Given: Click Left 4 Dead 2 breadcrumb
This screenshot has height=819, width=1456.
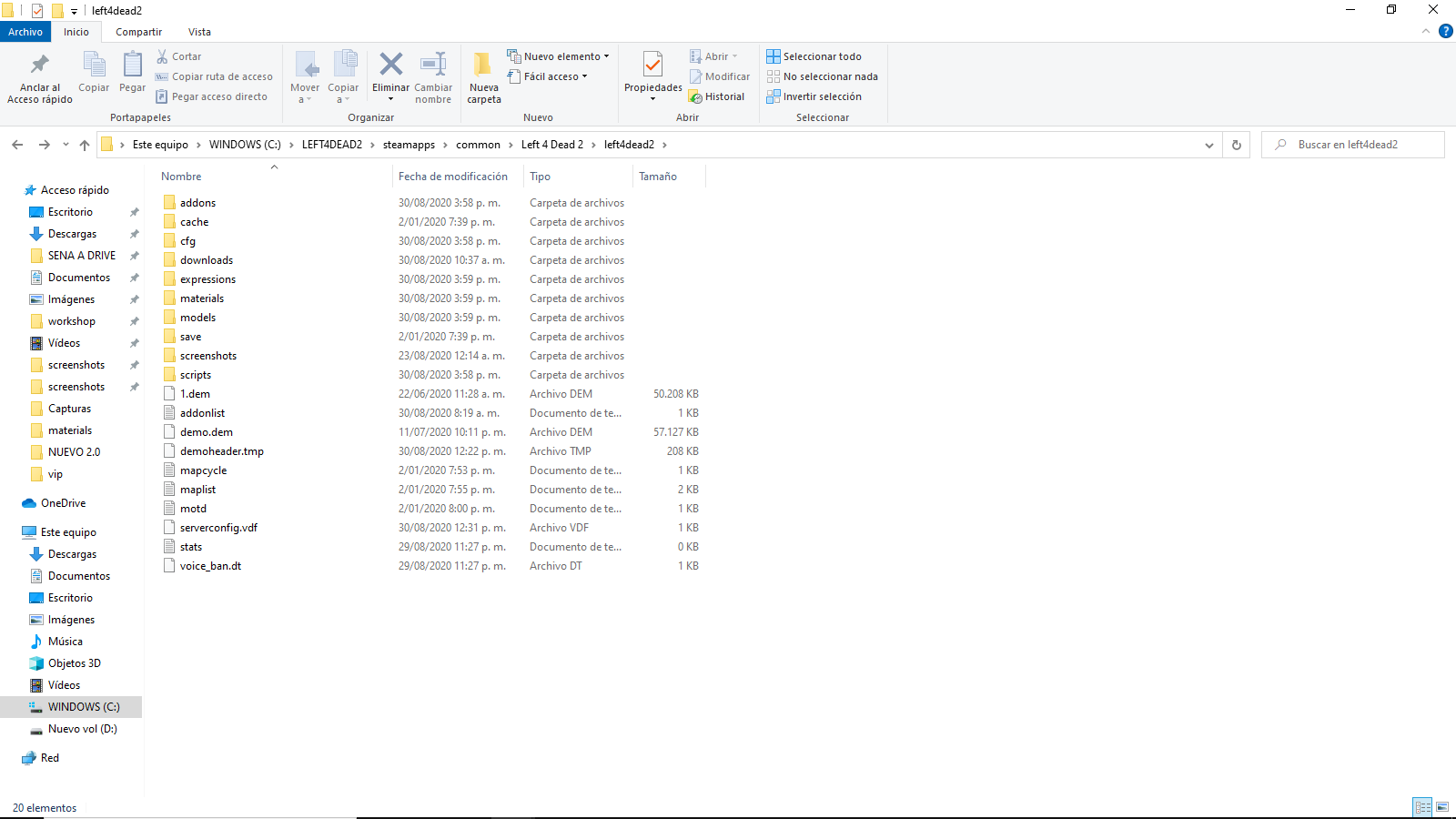Looking at the screenshot, I should 552,145.
